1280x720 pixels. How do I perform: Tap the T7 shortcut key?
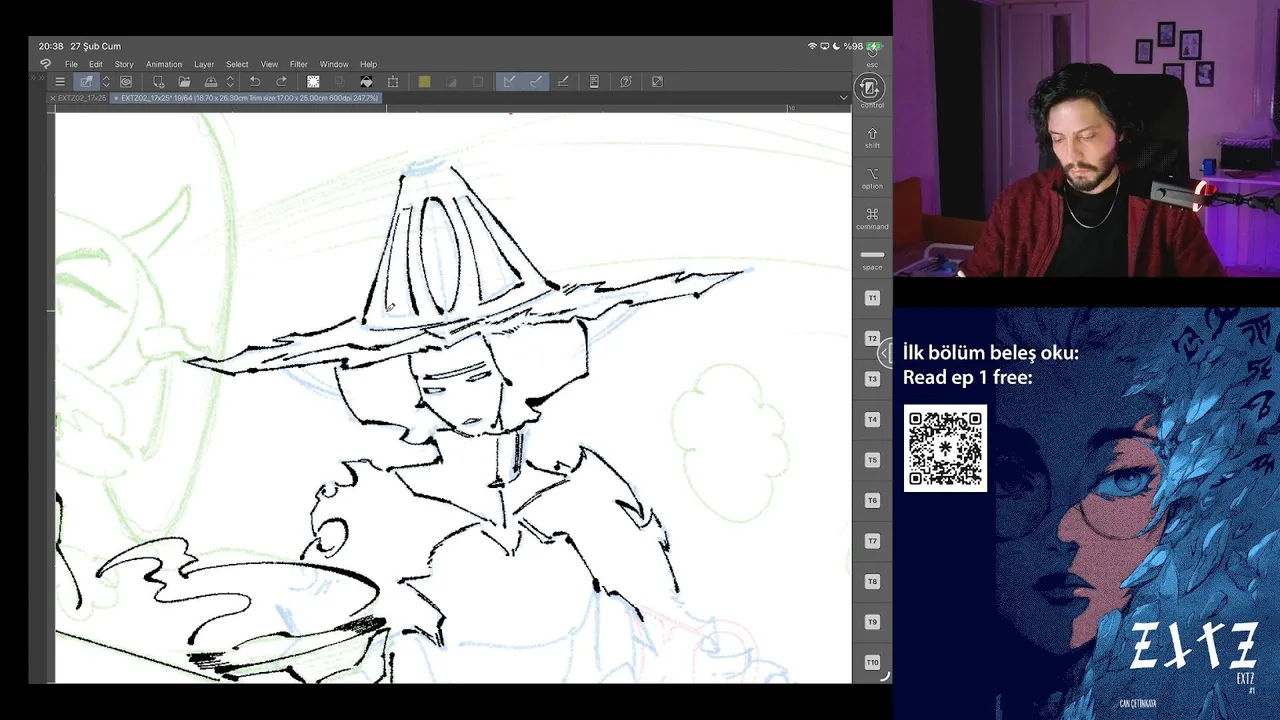[x=872, y=541]
